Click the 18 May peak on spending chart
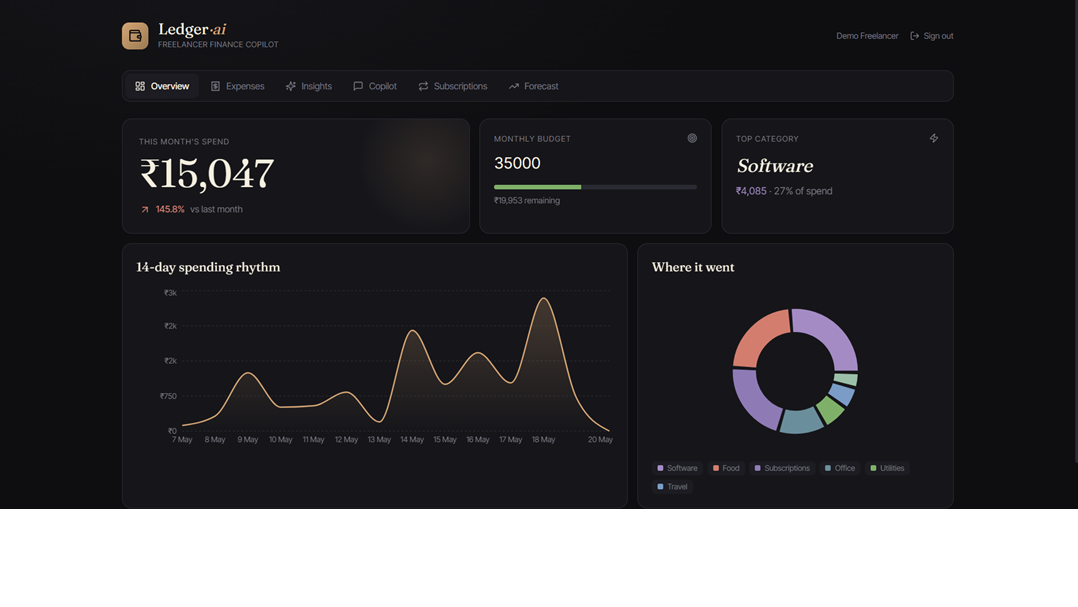Image resolution: width=1078 pixels, height=607 pixels. [x=544, y=298]
